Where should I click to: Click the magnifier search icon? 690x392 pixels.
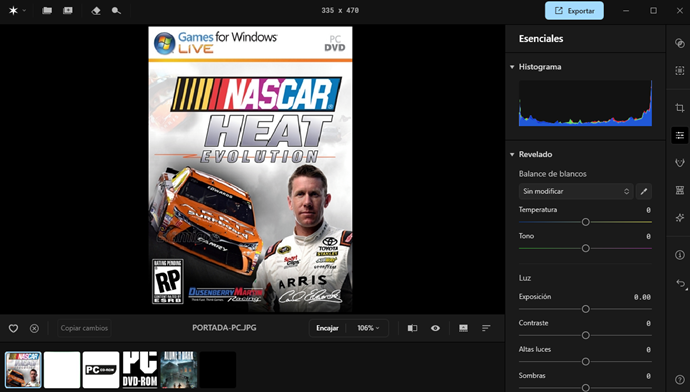point(116,11)
